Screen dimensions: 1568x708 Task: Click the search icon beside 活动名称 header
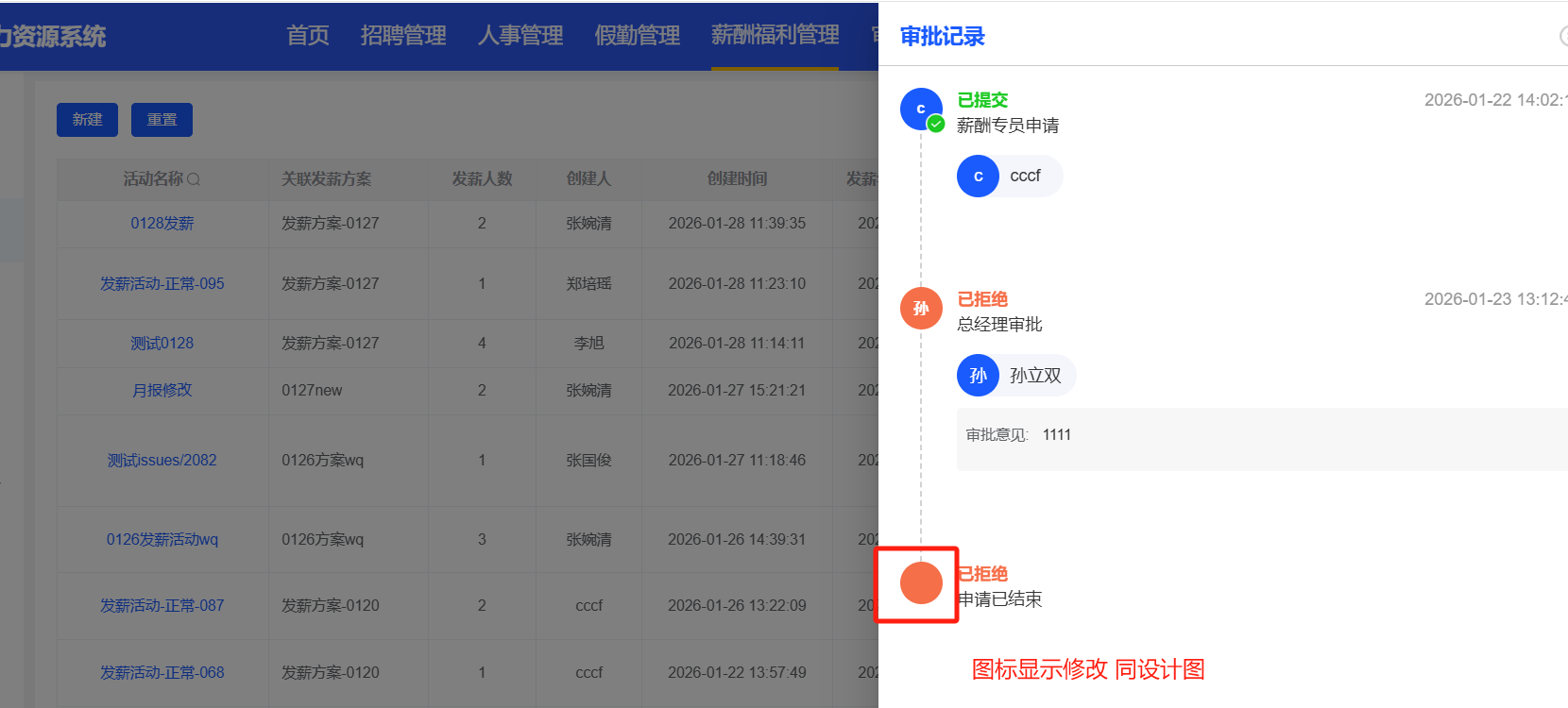pos(194,179)
